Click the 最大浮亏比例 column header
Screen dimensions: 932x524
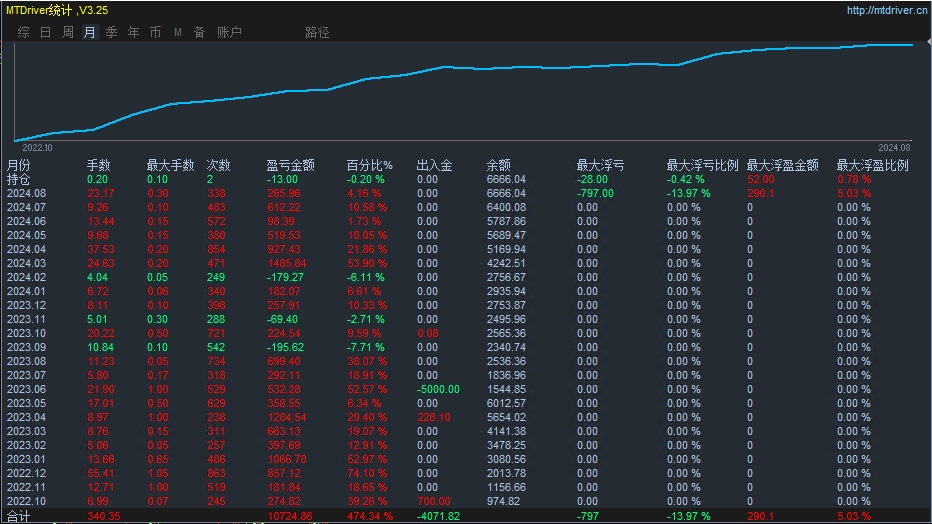703,165
